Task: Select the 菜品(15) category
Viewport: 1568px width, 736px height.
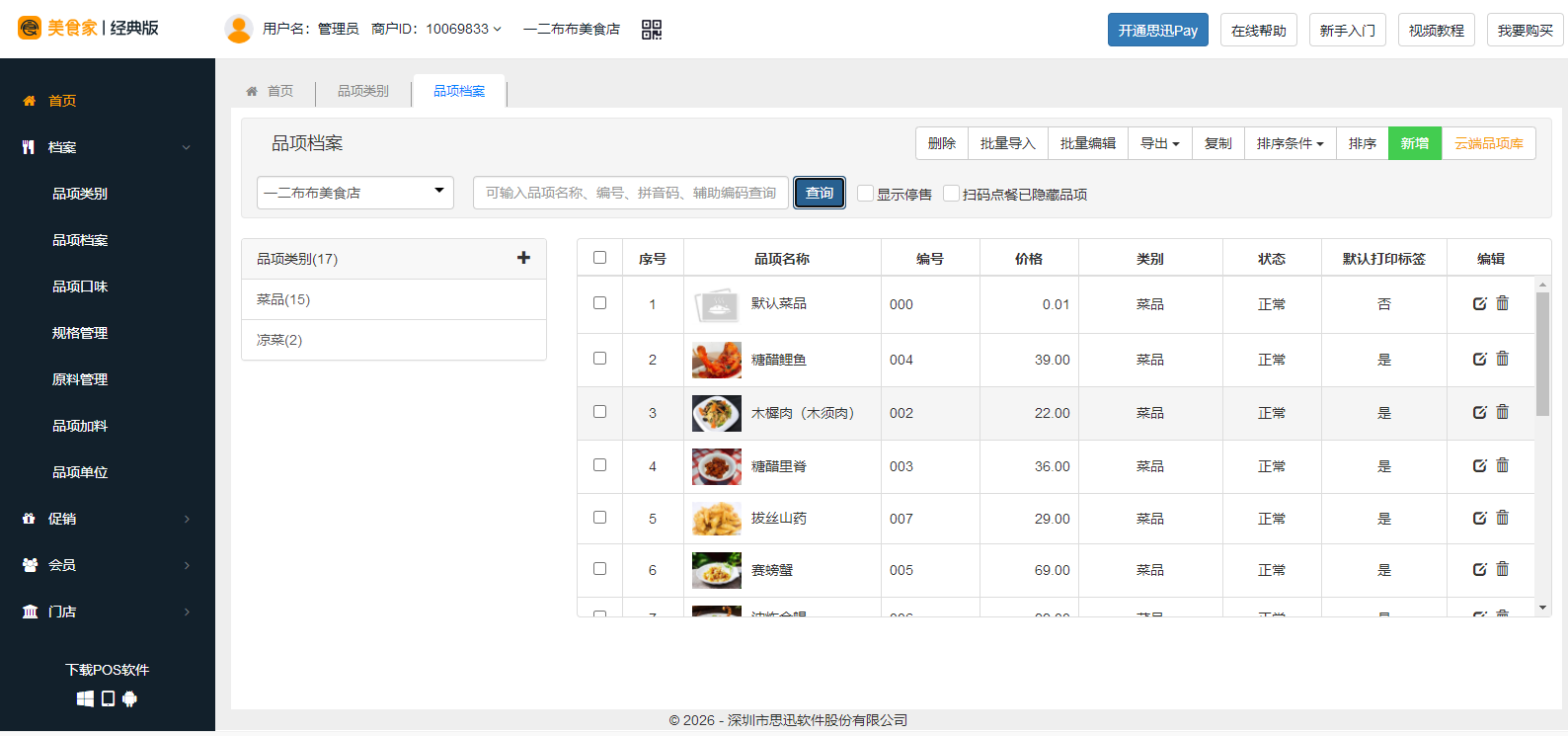Action: pos(394,299)
